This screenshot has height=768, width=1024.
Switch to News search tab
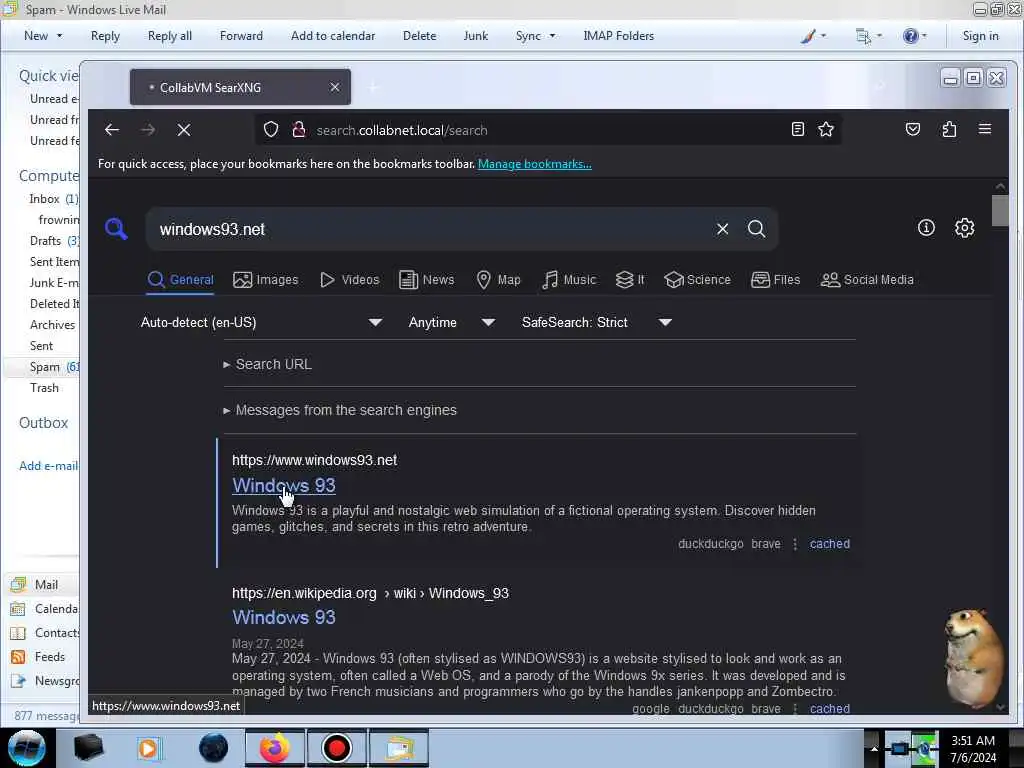pyautogui.click(x=426, y=280)
